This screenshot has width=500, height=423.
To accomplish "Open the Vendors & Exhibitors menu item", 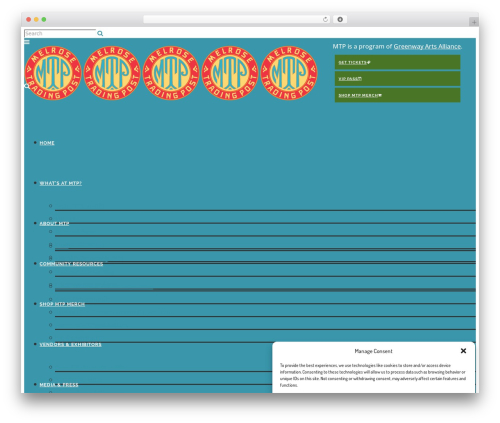I will coord(70,345).
